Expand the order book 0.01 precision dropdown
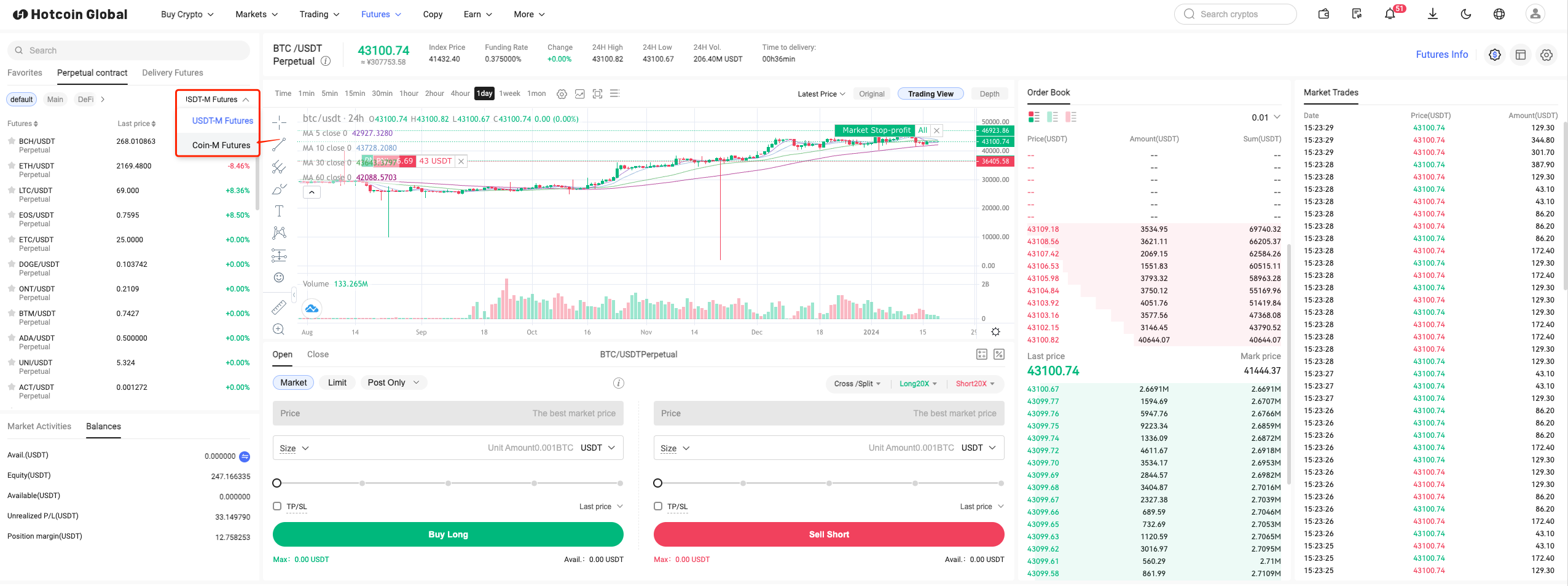 coord(1266,117)
